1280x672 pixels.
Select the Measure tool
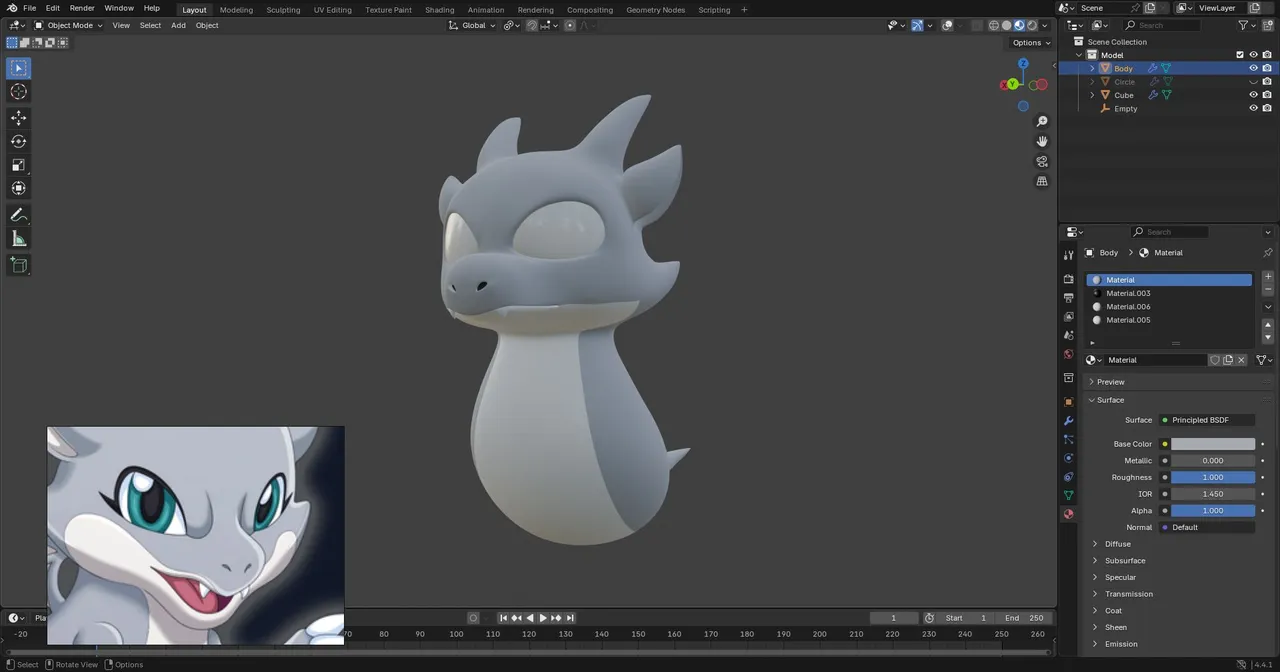click(x=19, y=239)
